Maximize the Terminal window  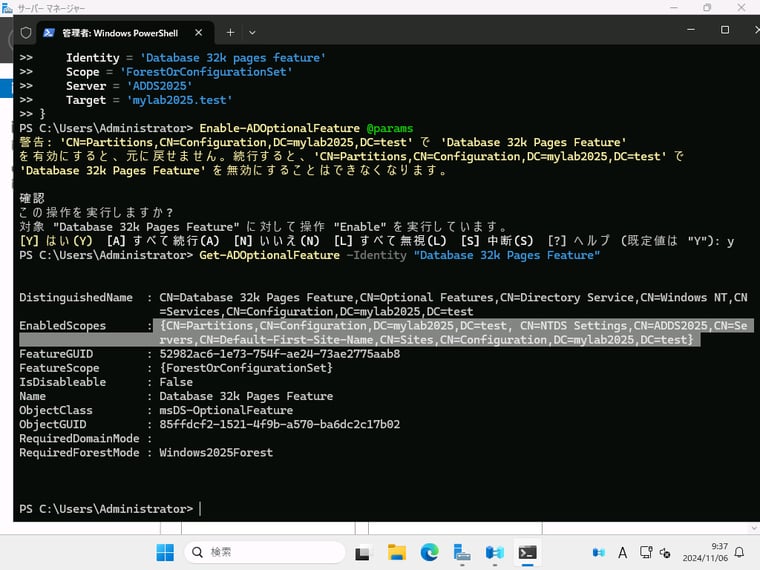[x=725, y=30]
